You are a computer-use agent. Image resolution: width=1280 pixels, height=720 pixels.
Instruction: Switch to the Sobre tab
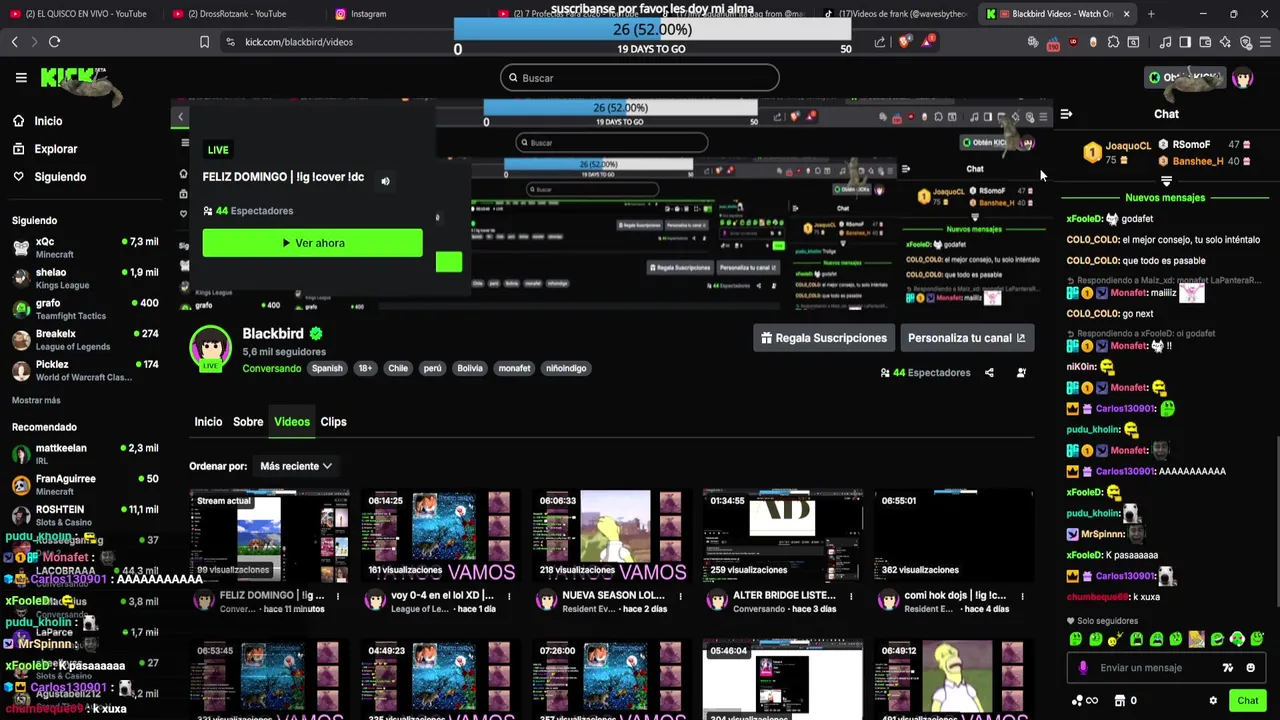click(x=248, y=422)
